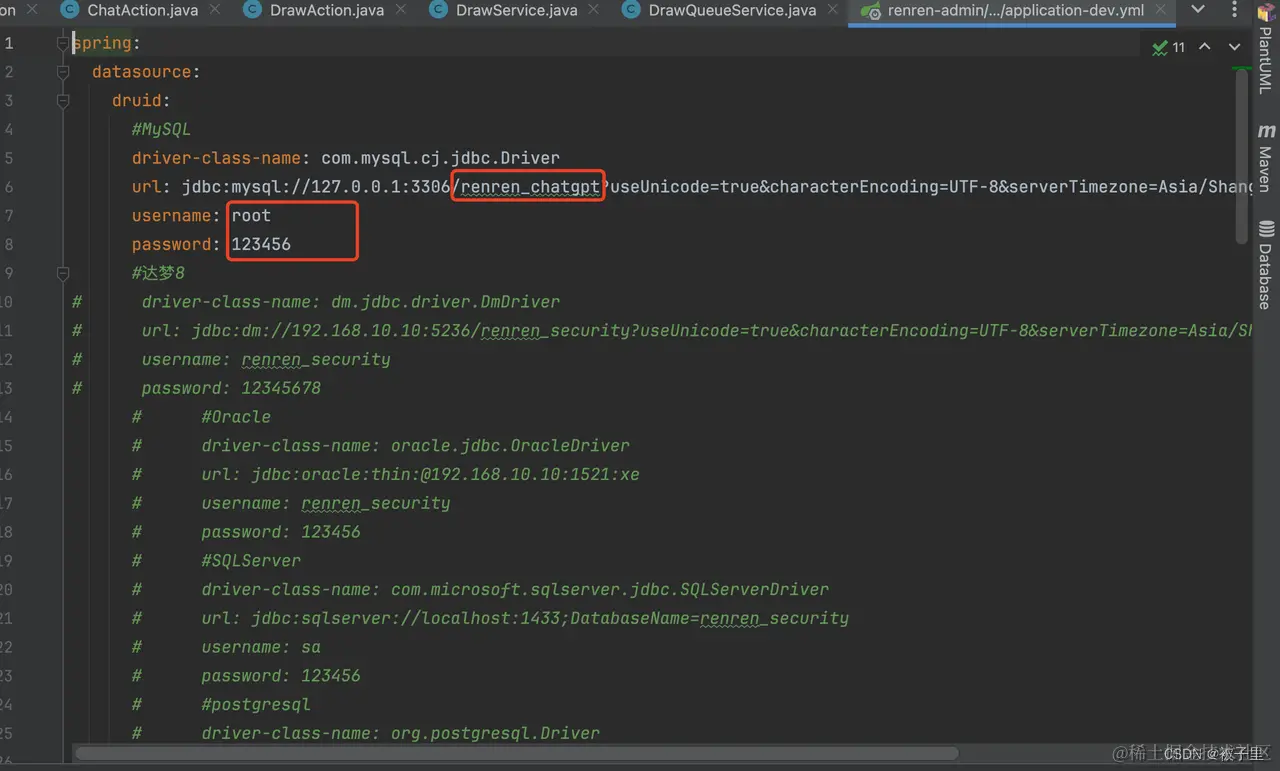This screenshot has height=771, width=1280.
Task: Click org.postgresql.Driver commented line
Action: click(401, 733)
